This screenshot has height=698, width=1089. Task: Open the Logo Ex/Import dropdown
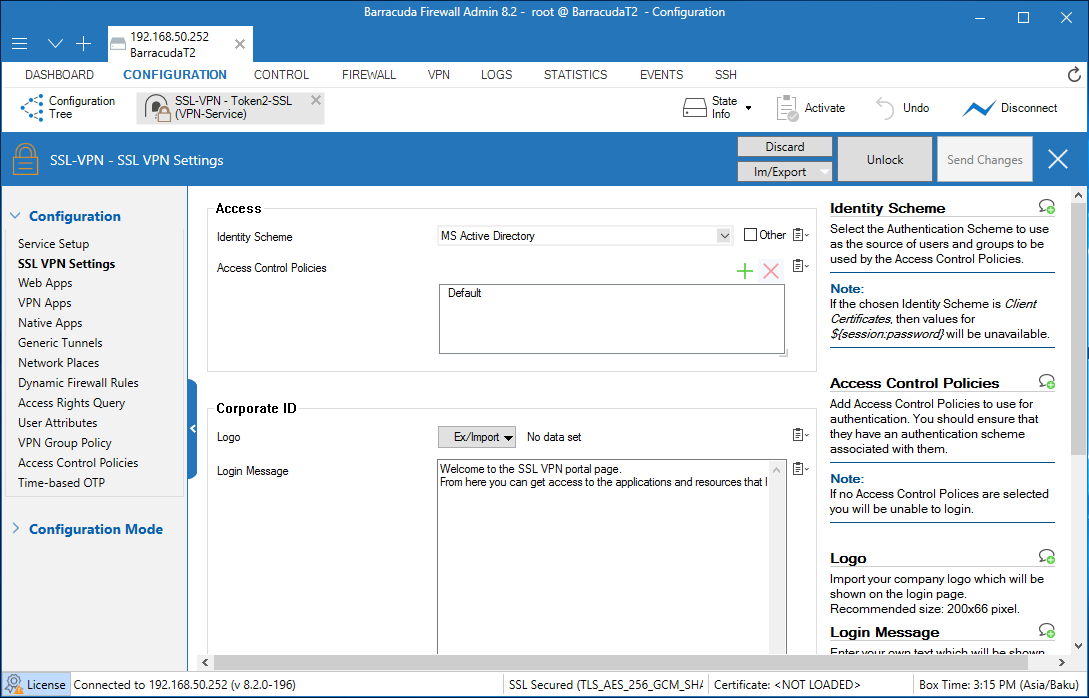(477, 437)
